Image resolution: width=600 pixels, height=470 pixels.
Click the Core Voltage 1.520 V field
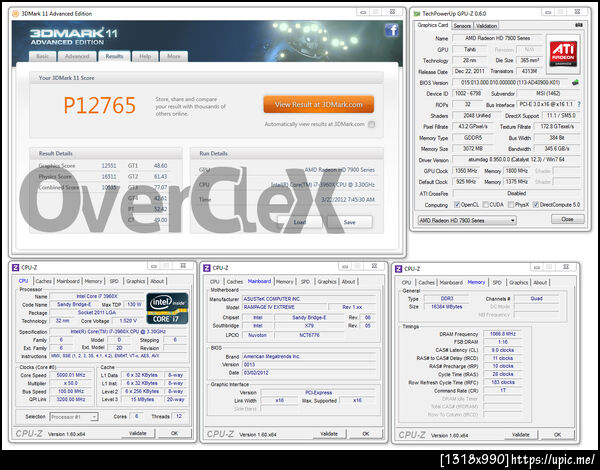click(127, 321)
